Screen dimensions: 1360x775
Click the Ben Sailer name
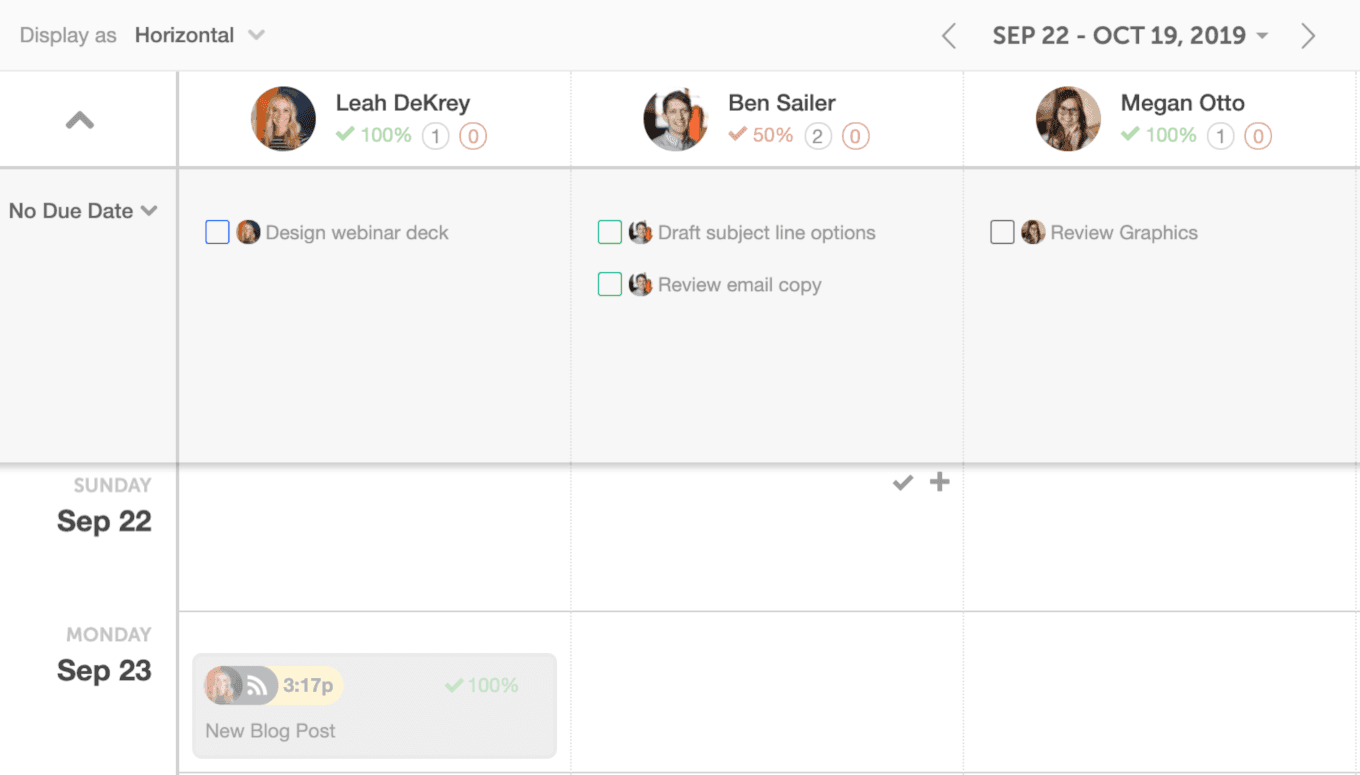(782, 103)
